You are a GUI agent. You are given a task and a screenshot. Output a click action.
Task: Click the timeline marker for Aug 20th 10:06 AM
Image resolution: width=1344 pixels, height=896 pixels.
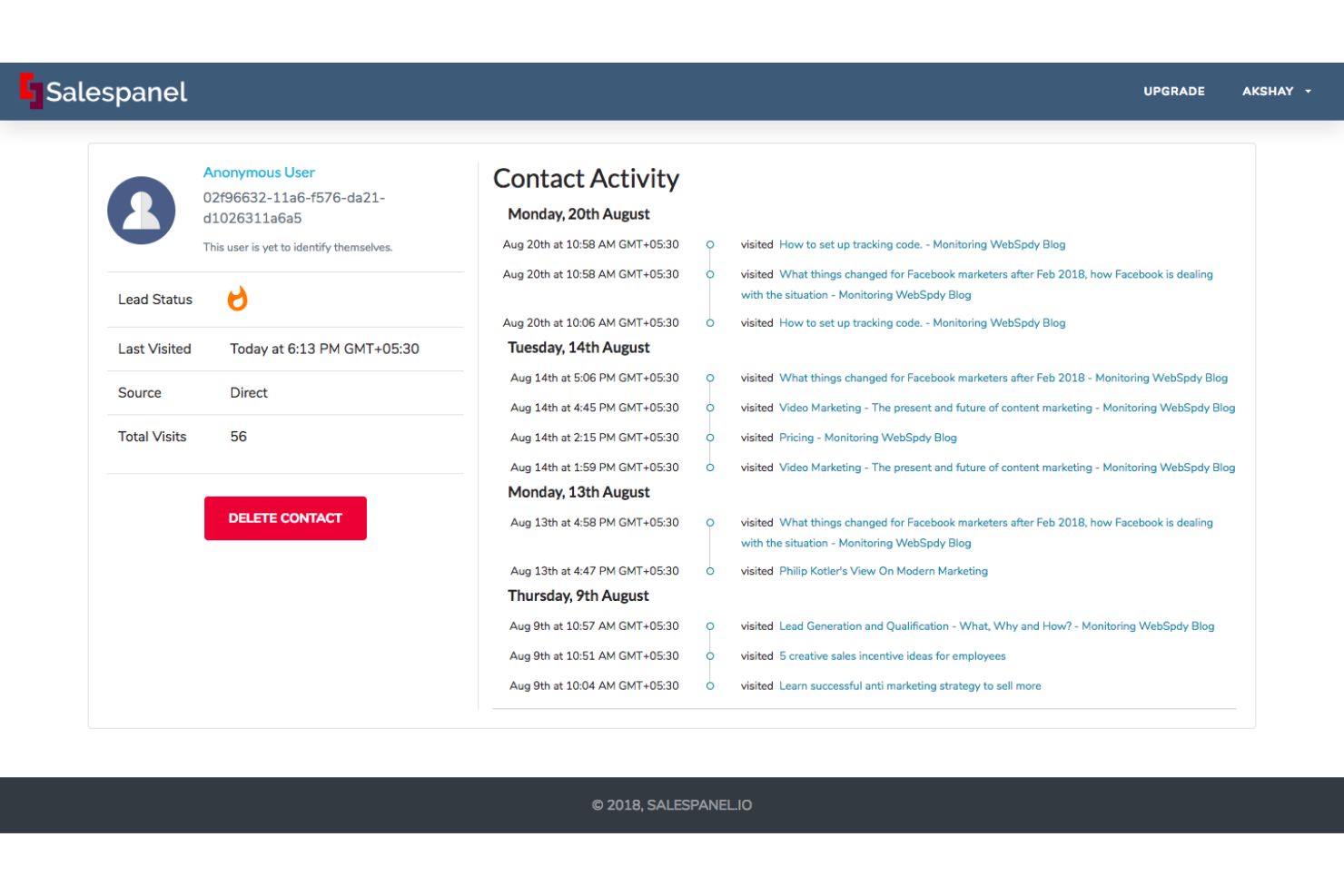(710, 323)
